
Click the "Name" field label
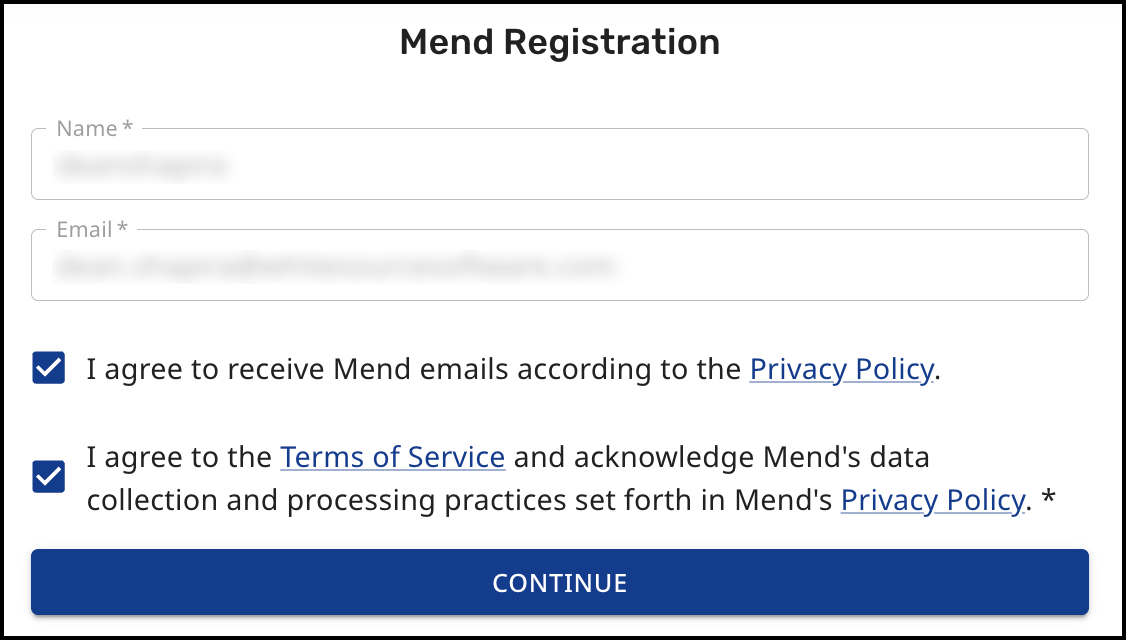coord(87,129)
